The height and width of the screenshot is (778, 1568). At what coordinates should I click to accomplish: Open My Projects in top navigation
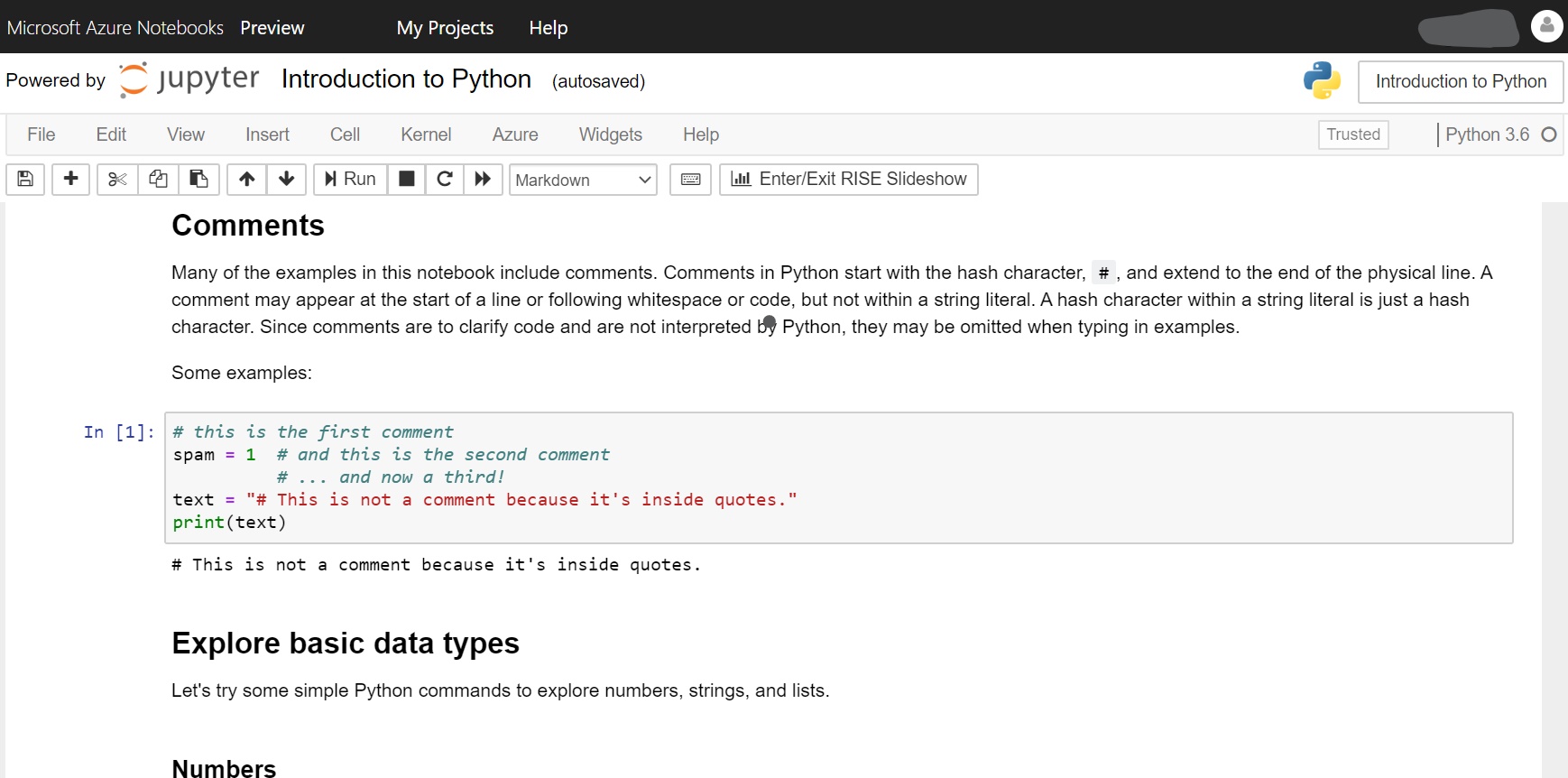coord(445,28)
